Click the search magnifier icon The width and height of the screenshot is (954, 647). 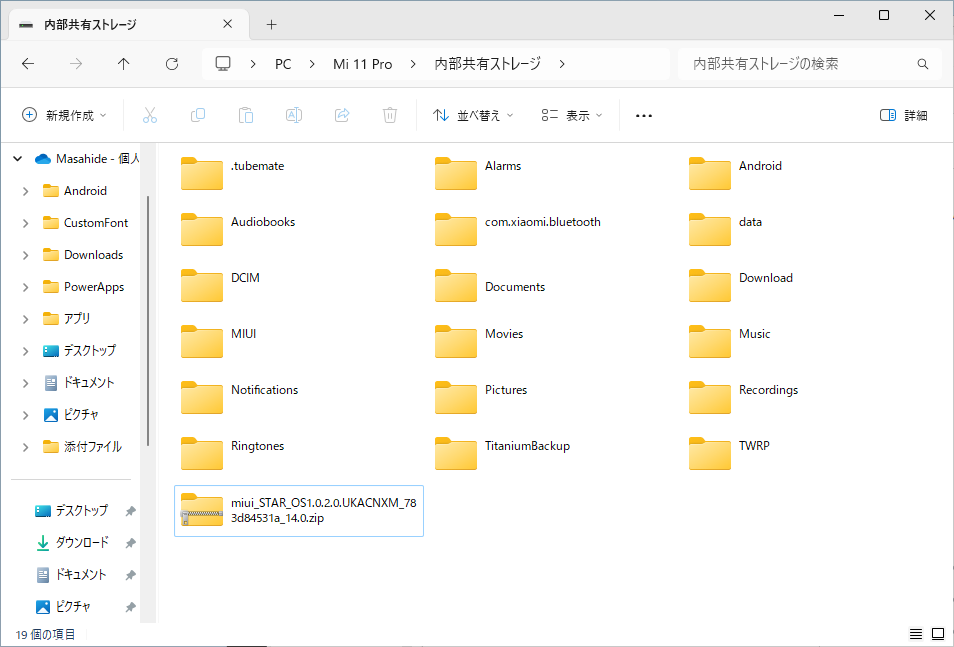point(923,64)
